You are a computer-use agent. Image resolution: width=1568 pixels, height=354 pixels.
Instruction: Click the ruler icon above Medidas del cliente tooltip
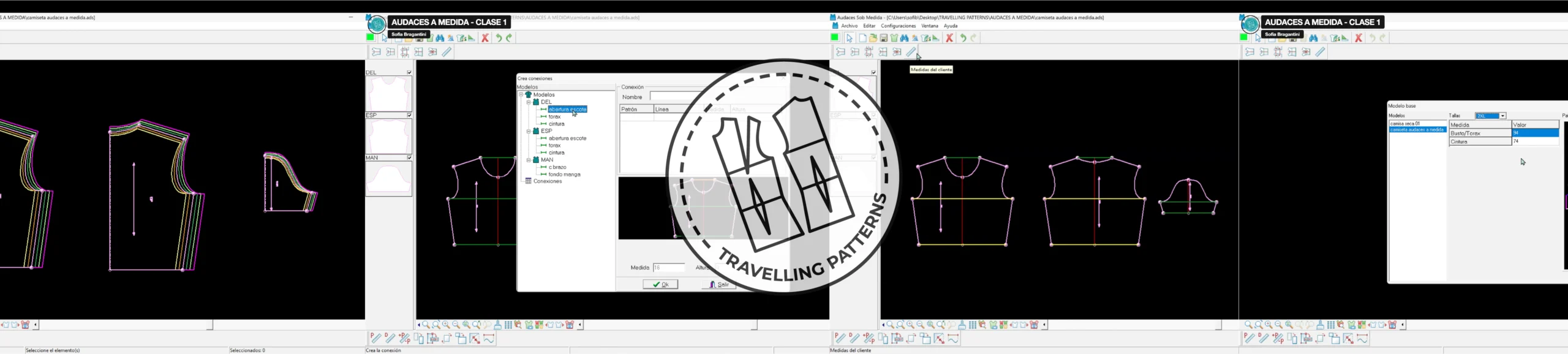911,52
